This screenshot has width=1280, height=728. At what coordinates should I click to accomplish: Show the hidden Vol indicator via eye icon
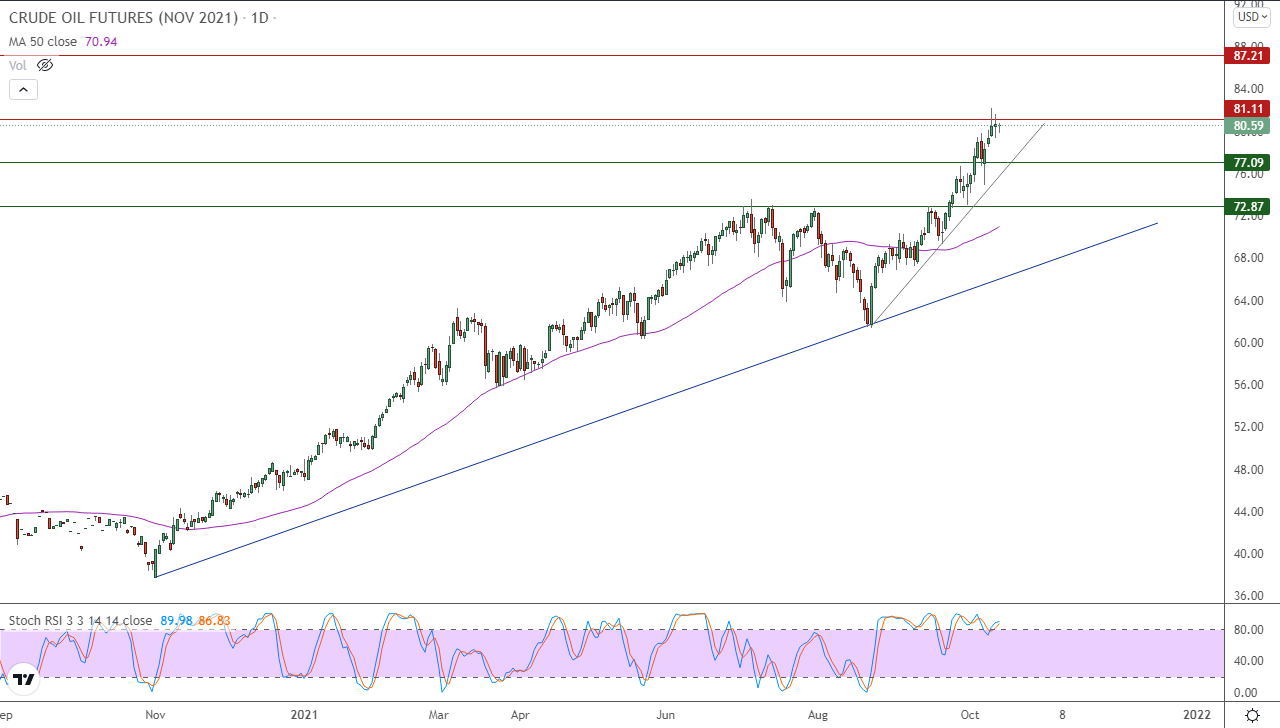coord(44,65)
